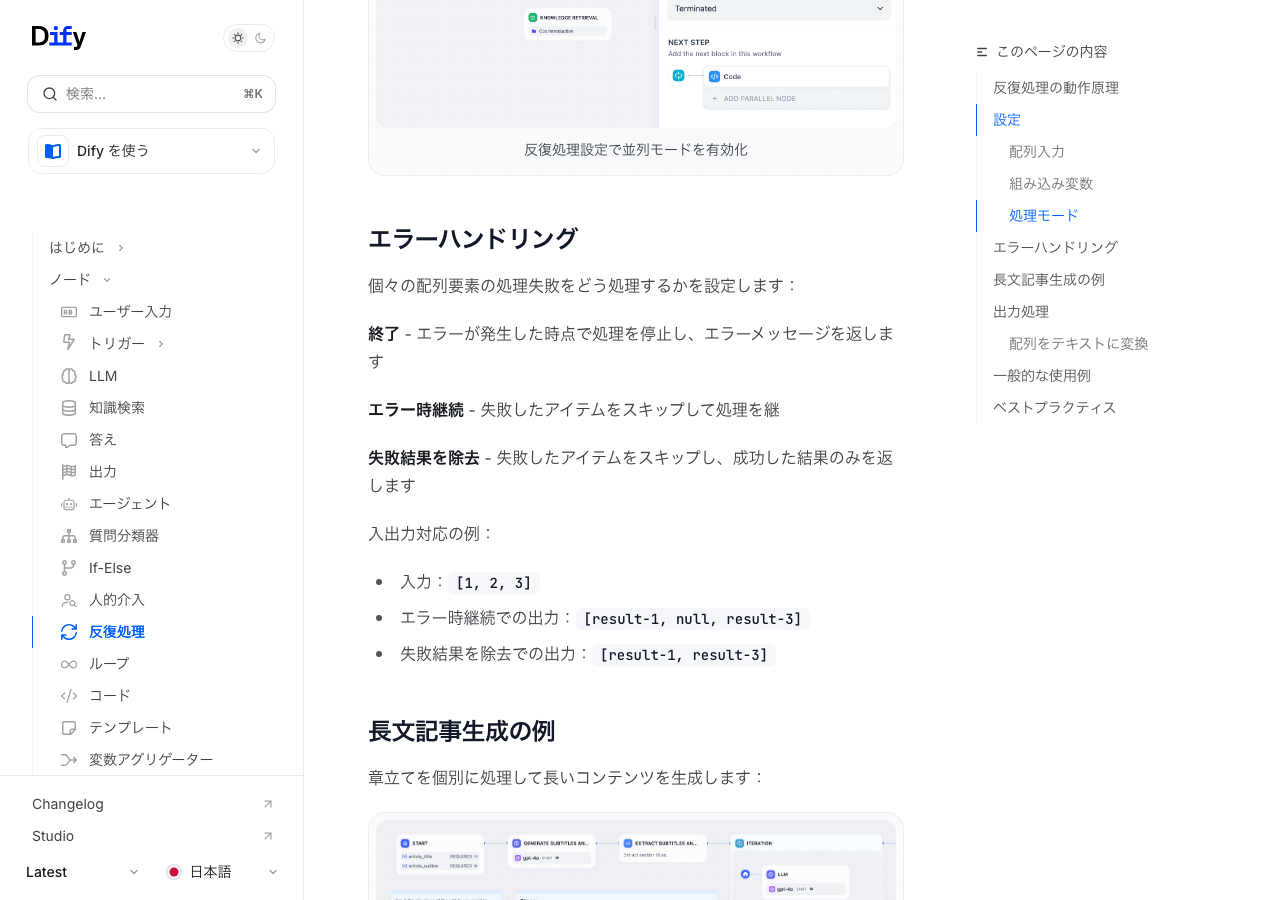Open the Studio external link
Screen dimensions: 1280x900
pos(152,836)
